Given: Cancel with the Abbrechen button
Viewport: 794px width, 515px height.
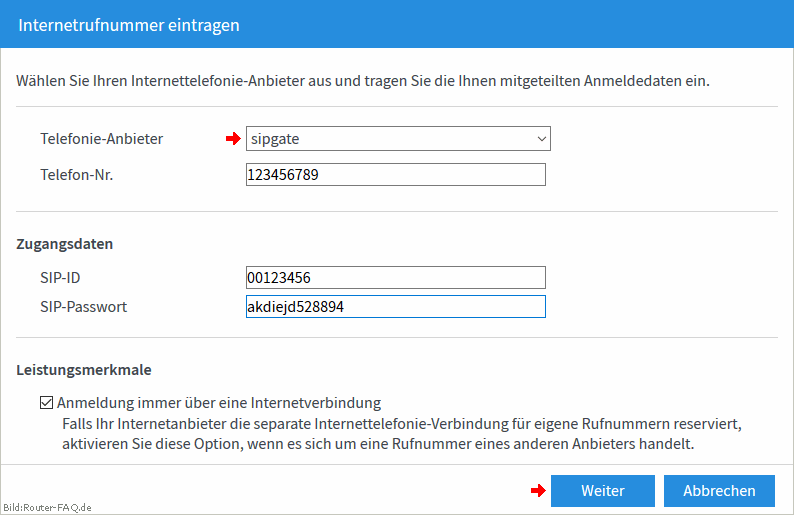Looking at the screenshot, I should (719, 491).
